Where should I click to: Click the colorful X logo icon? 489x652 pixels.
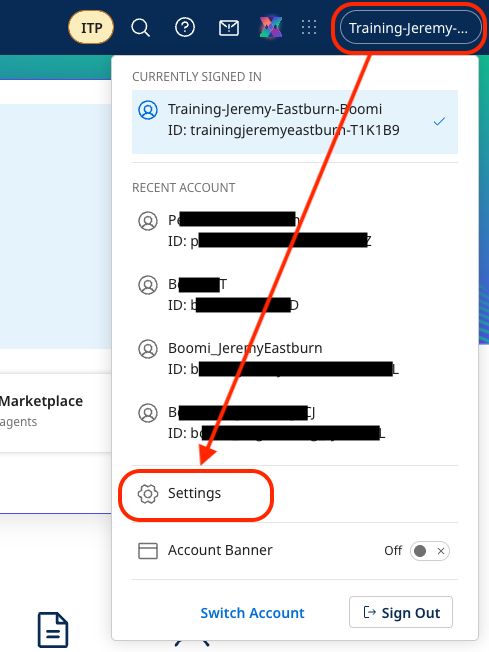(271, 27)
